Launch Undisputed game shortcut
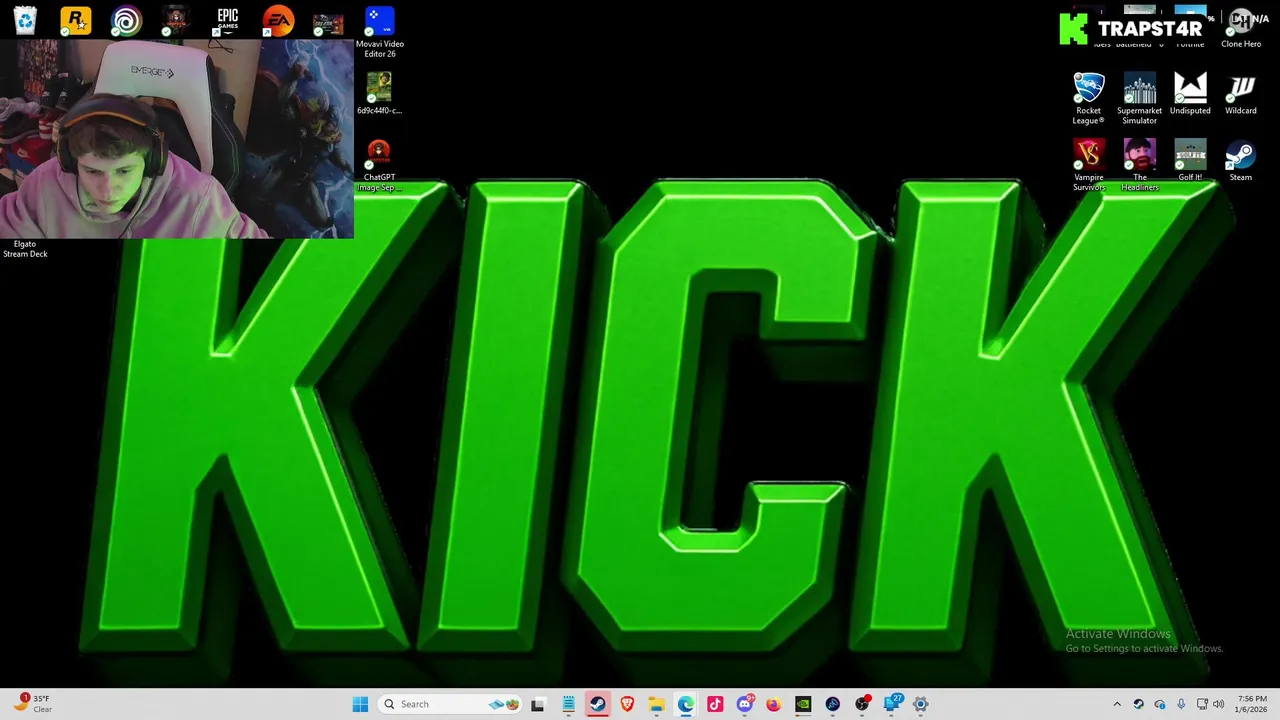This screenshot has width=1280, height=720. tap(1190, 93)
